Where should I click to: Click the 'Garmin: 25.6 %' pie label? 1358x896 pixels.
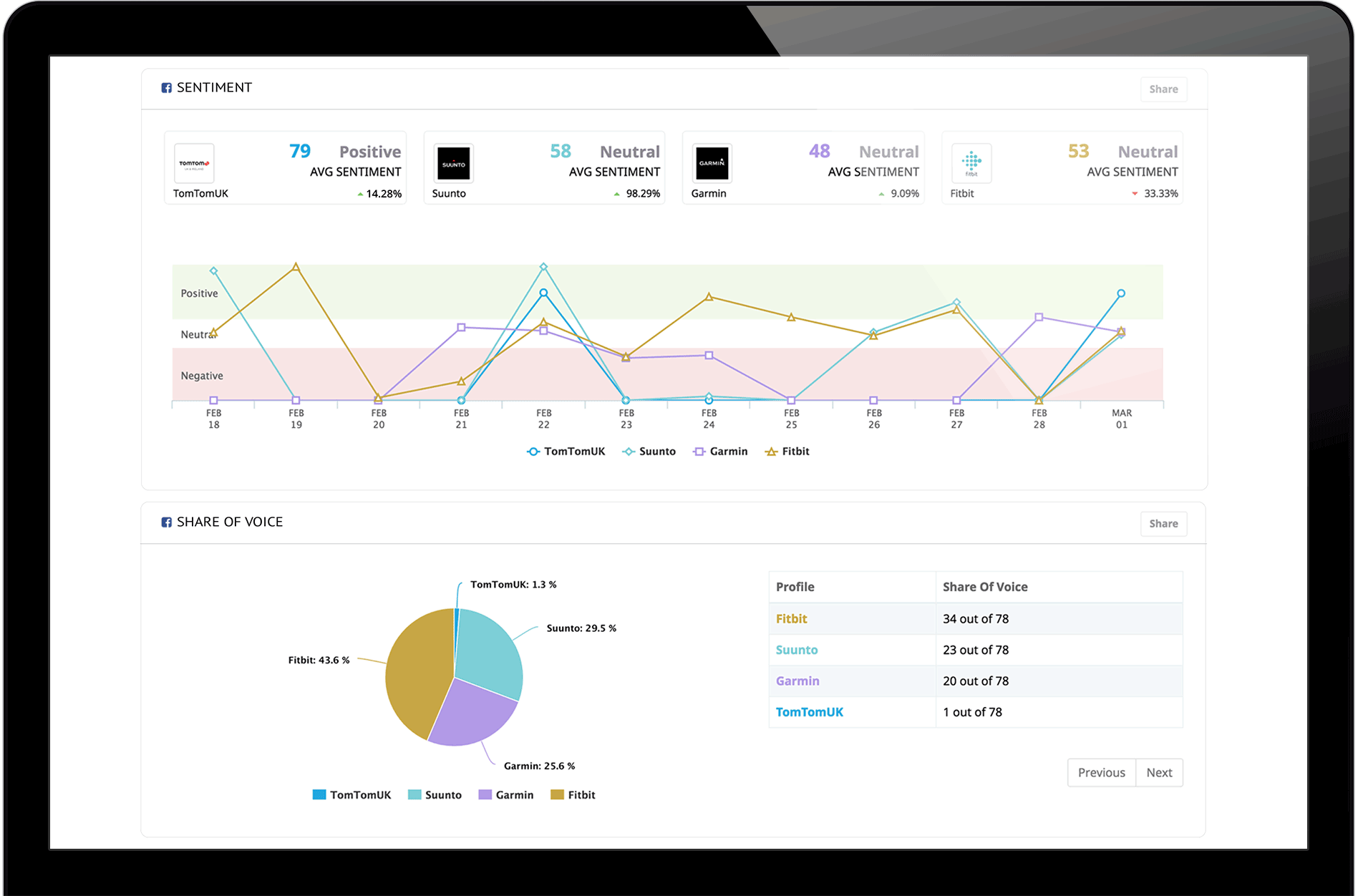[x=539, y=766]
